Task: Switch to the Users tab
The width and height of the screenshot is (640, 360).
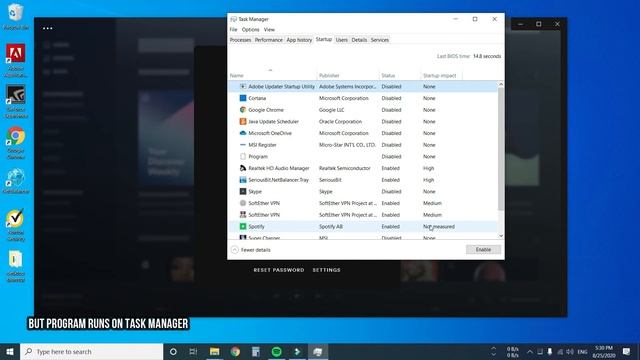Action: pos(342,40)
